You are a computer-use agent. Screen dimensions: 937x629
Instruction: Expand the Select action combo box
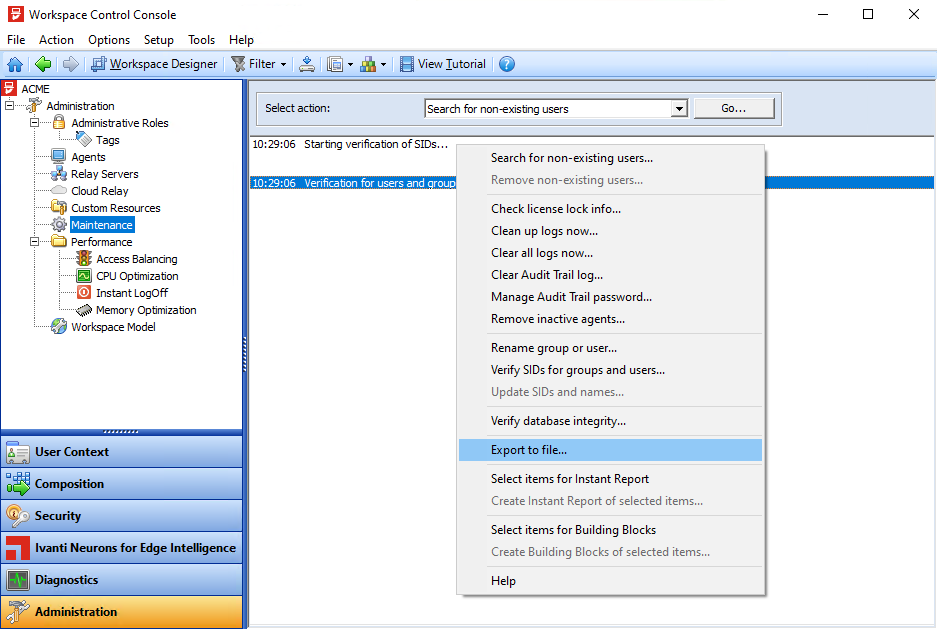(679, 109)
